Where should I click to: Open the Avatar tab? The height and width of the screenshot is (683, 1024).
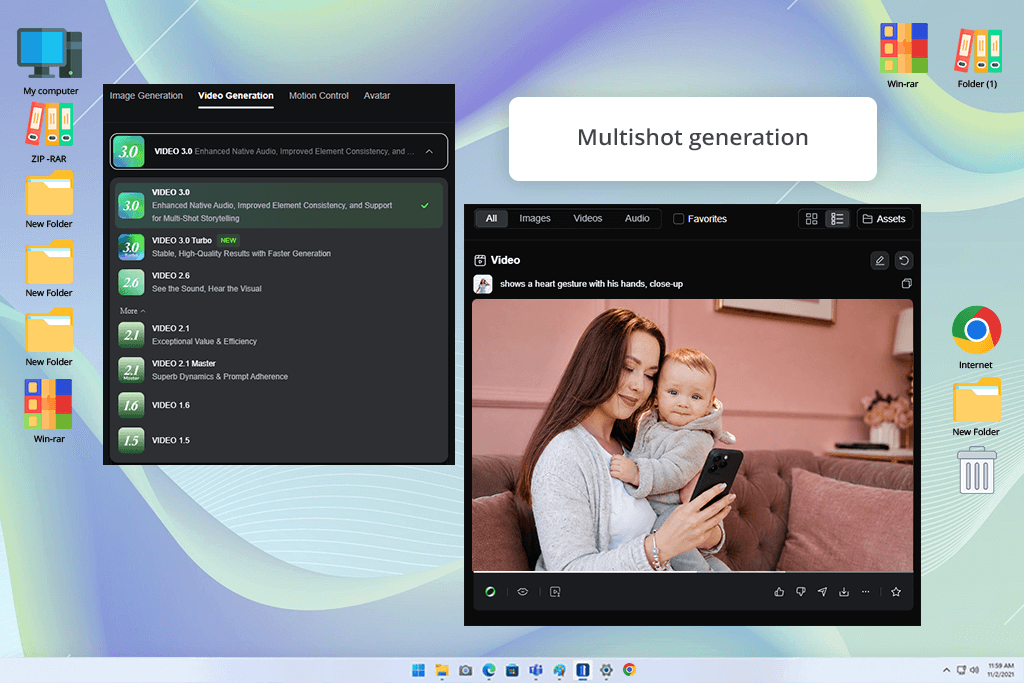tap(377, 95)
